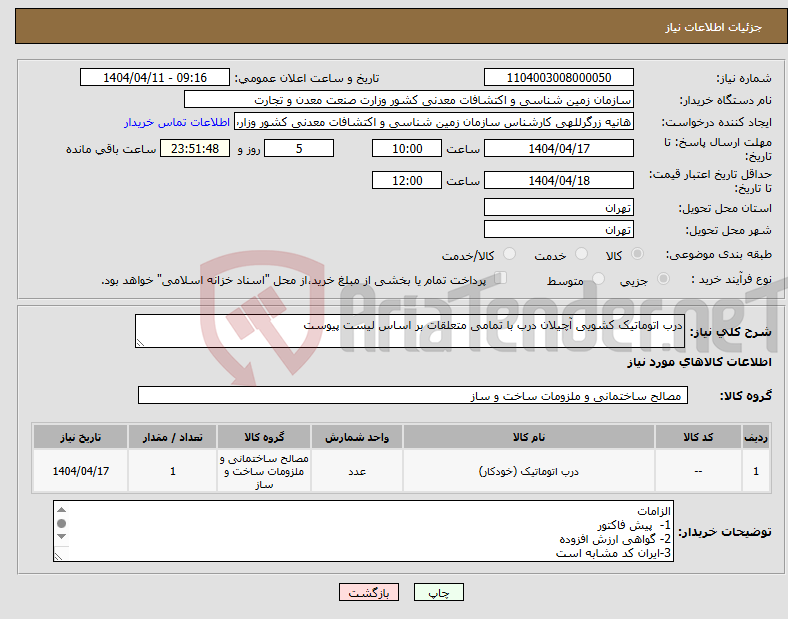This screenshot has width=788, height=619.
Task: Click the درب اتوماتیک (خودکار) item cell
Action: [529, 471]
